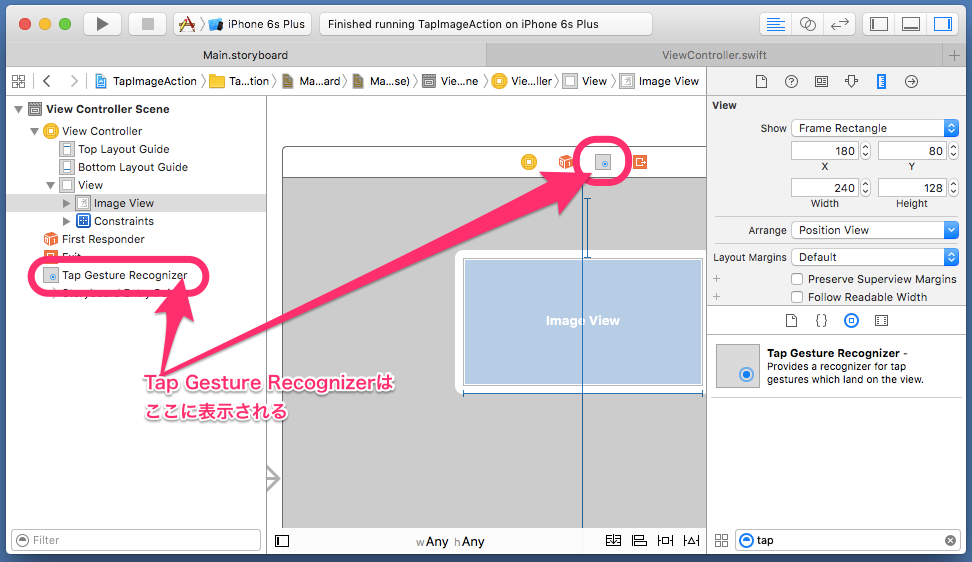
Task: Expand the Constraints node
Action: click(66, 221)
